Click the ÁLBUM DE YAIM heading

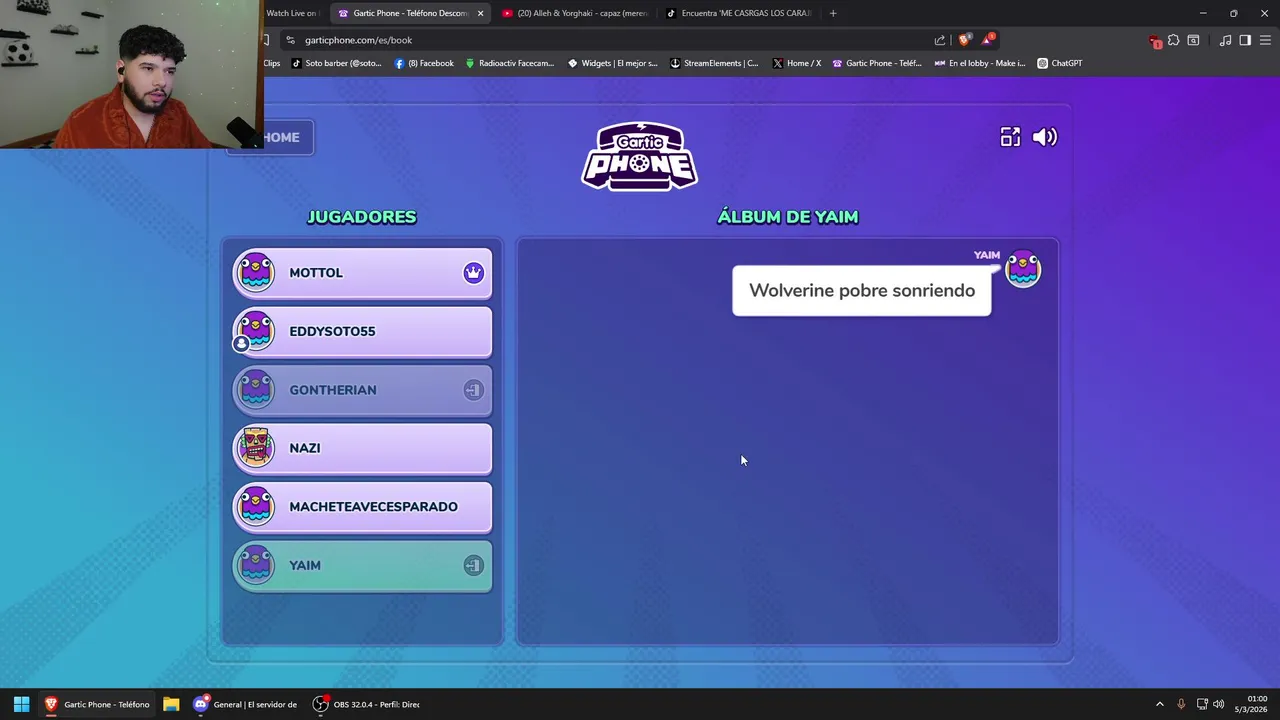click(x=787, y=216)
